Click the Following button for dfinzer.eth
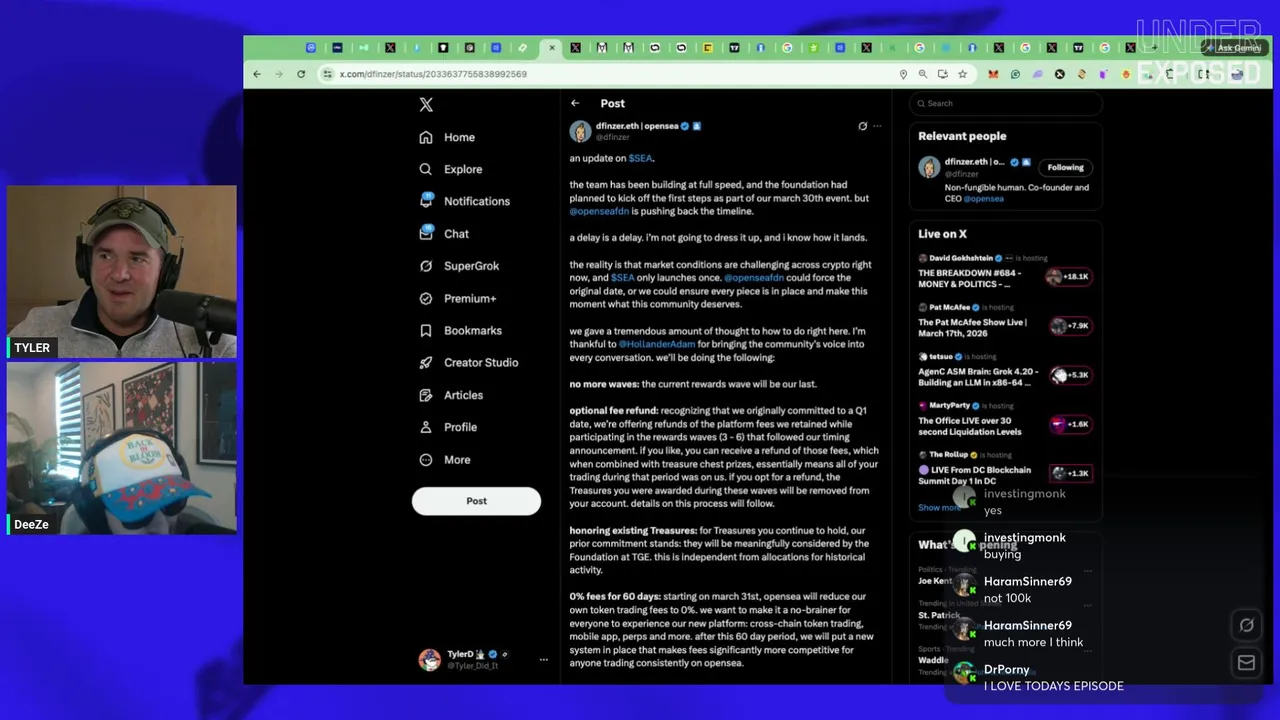This screenshot has width=1280, height=720. (x=1065, y=167)
